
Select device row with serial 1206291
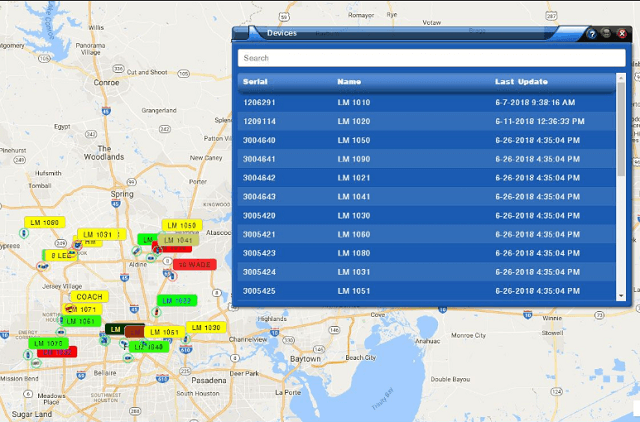click(x=427, y=102)
